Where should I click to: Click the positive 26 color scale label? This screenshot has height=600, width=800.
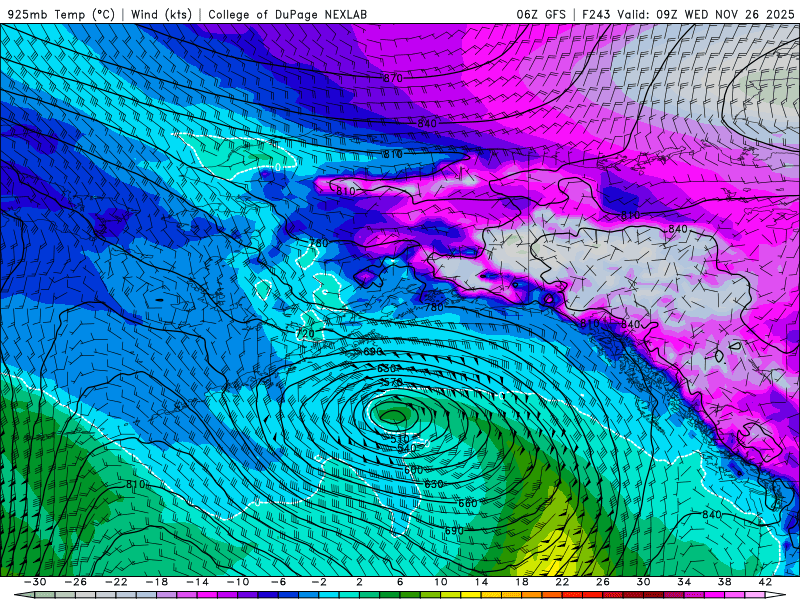603,582
